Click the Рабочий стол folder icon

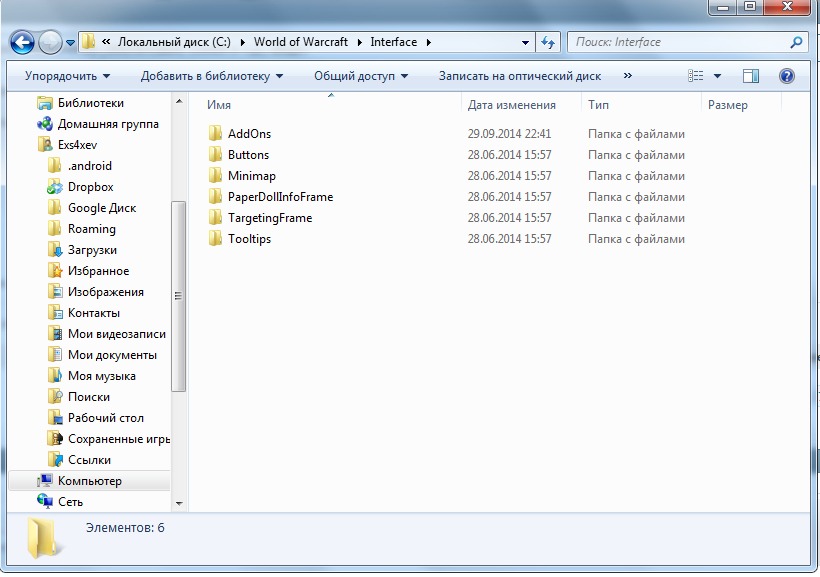(54, 418)
